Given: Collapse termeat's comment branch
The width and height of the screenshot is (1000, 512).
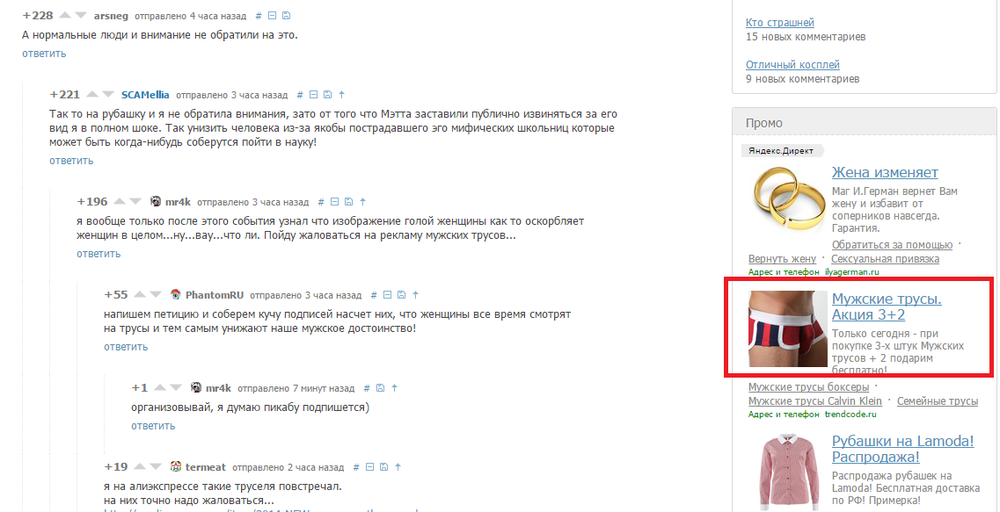Looking at the screenshot, I should [369, 467].
